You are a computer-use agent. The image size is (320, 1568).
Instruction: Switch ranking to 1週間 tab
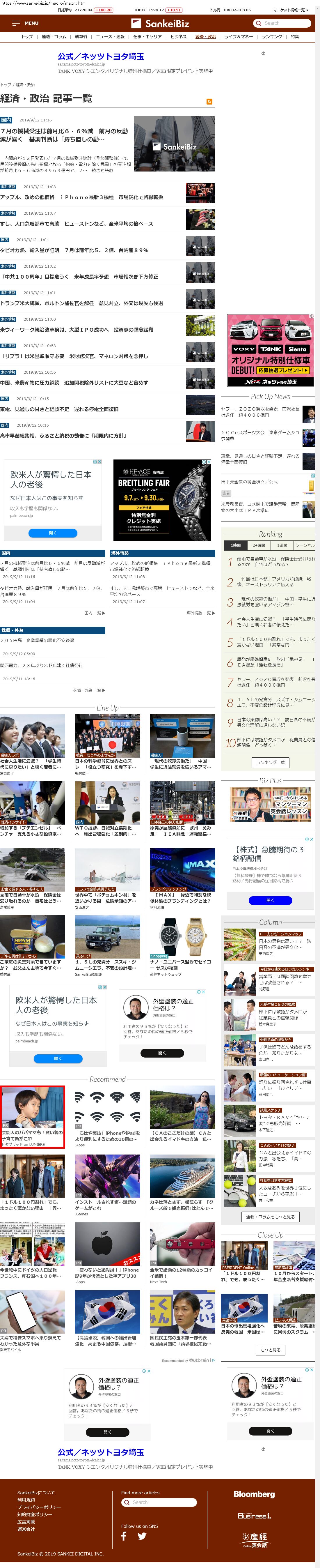(x=282, y=545)
